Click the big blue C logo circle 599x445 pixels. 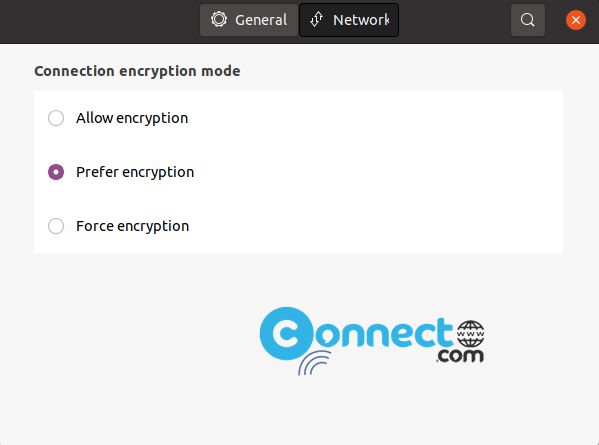click(x=286, y=333)
